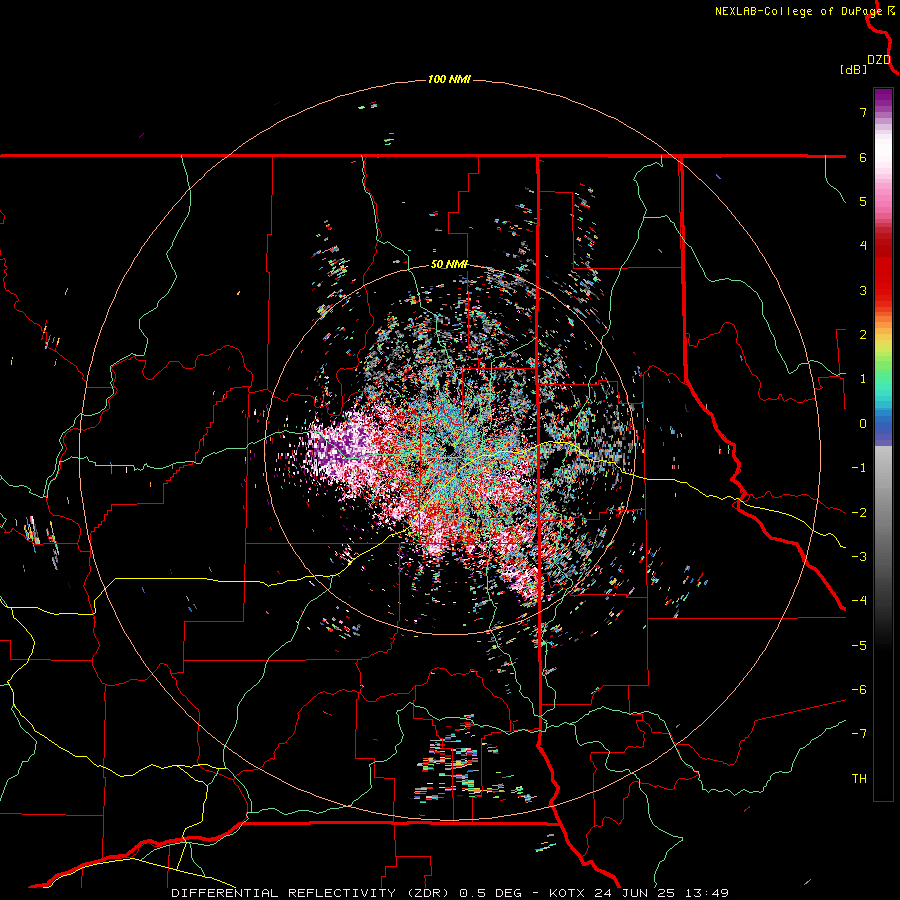Click scale value -6 on the legend
Image resolution: width=900 pixels, height=900 pixels.
pos(859,690)
